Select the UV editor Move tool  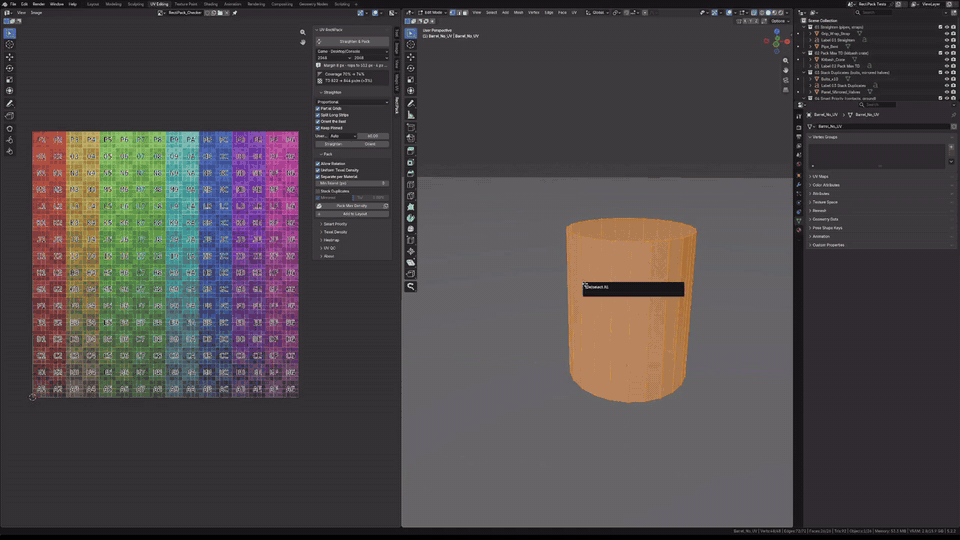[9, 57]
